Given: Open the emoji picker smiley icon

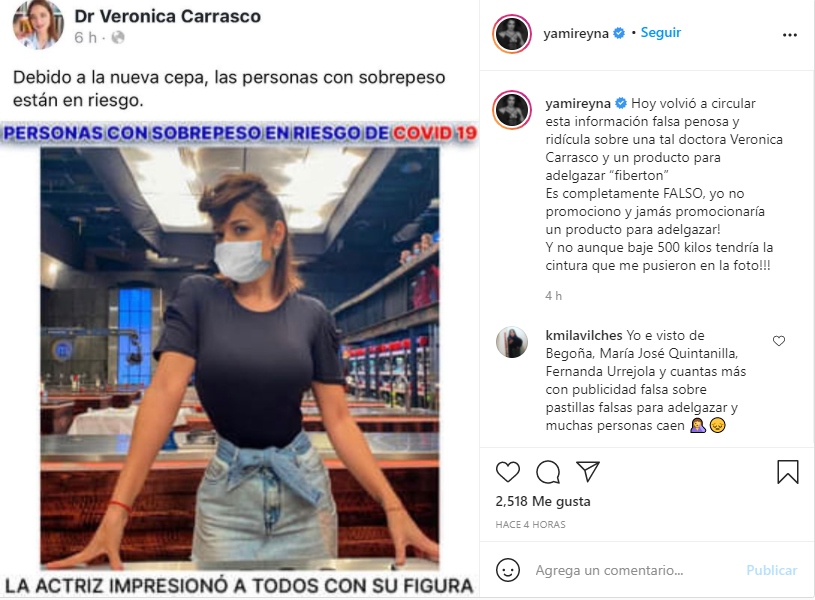Looking at the screenshot, I should pyautogui.click(x=508, y=570).
